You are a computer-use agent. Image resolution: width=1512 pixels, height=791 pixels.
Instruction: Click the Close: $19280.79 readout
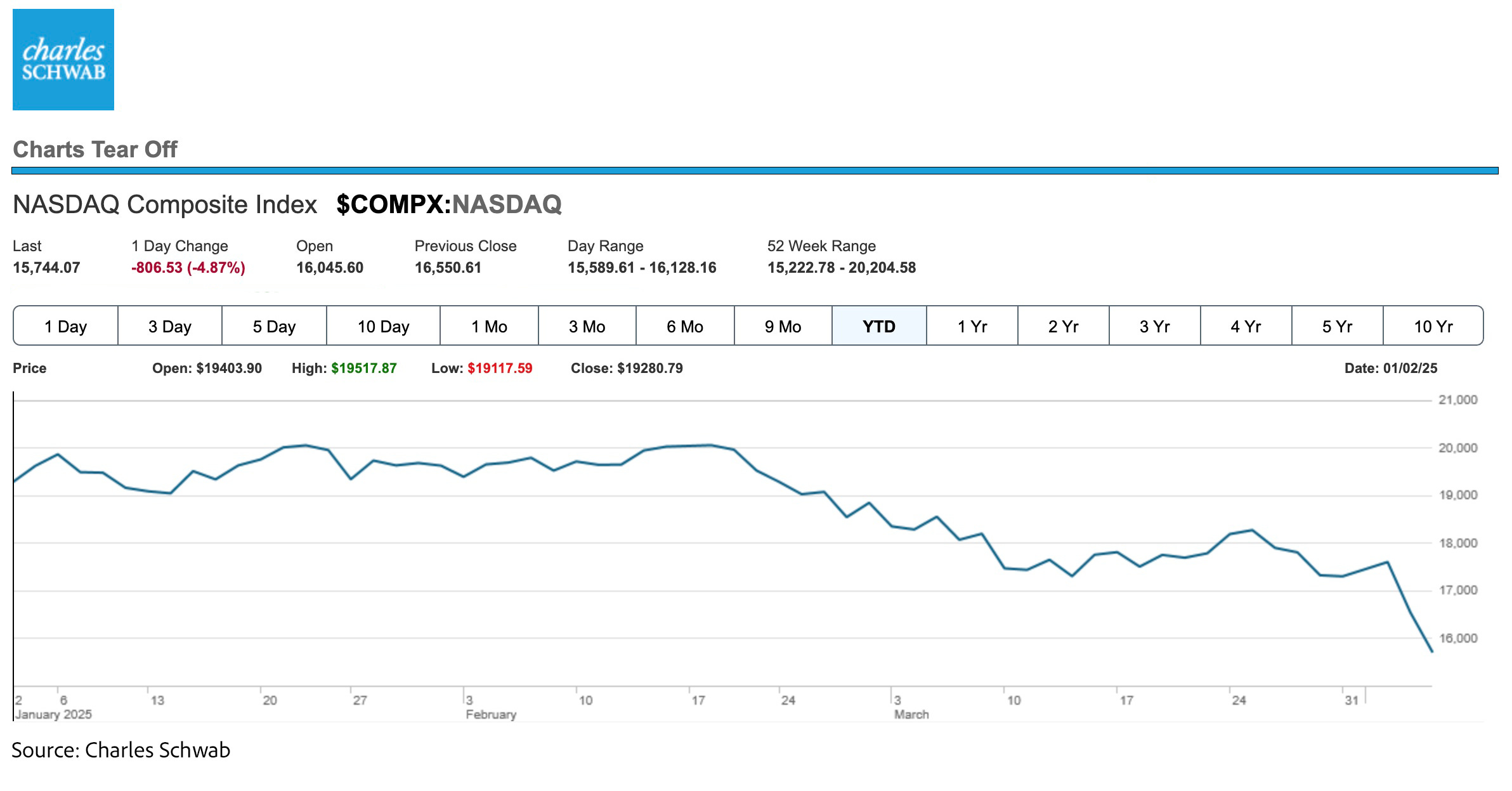(x=627, y=368)
